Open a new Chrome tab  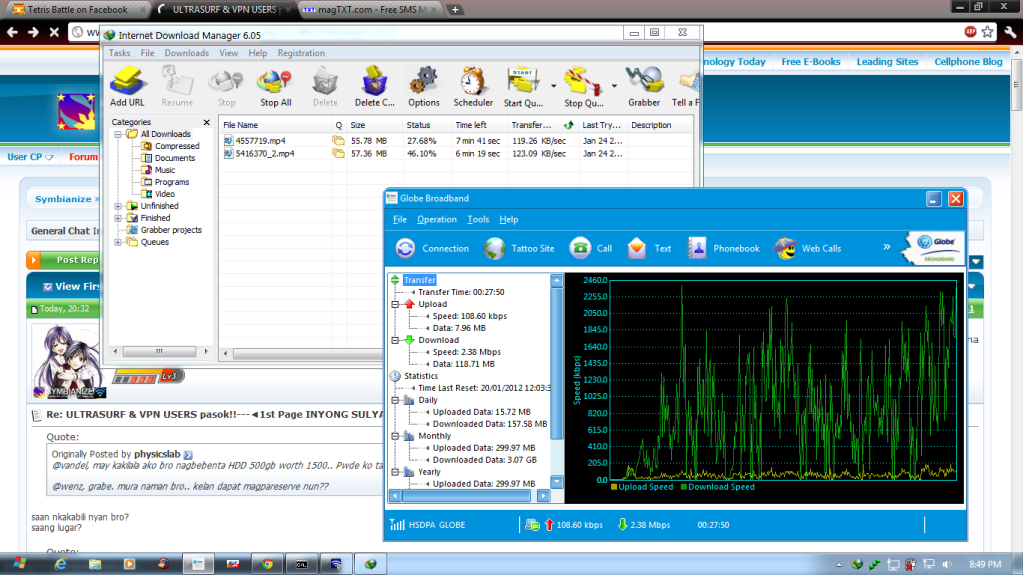coord(455,9)
